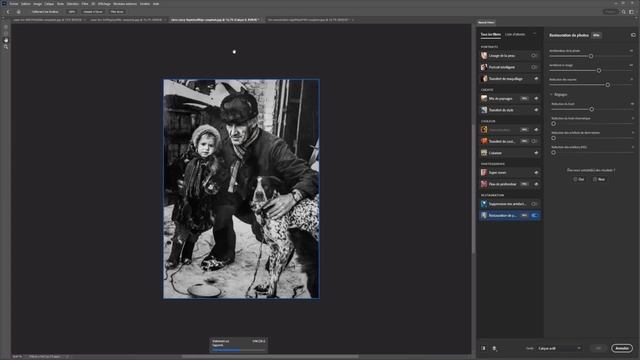Download the Super zoom filter
The height and width of the screenshot is (360, 640).
[536, 173]
